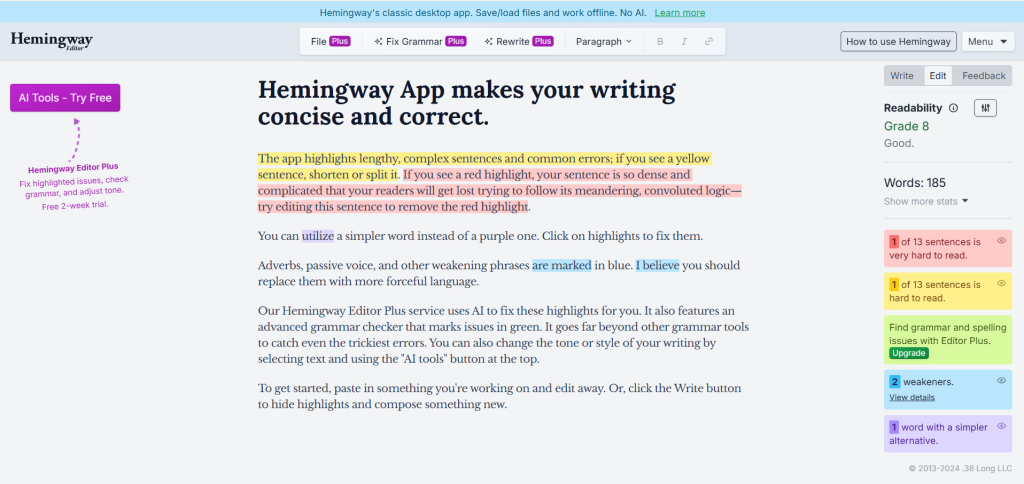Viewport: 1024px width, 484px height.
Task: Click the green Upgrade button
Action: coord(908,353)
